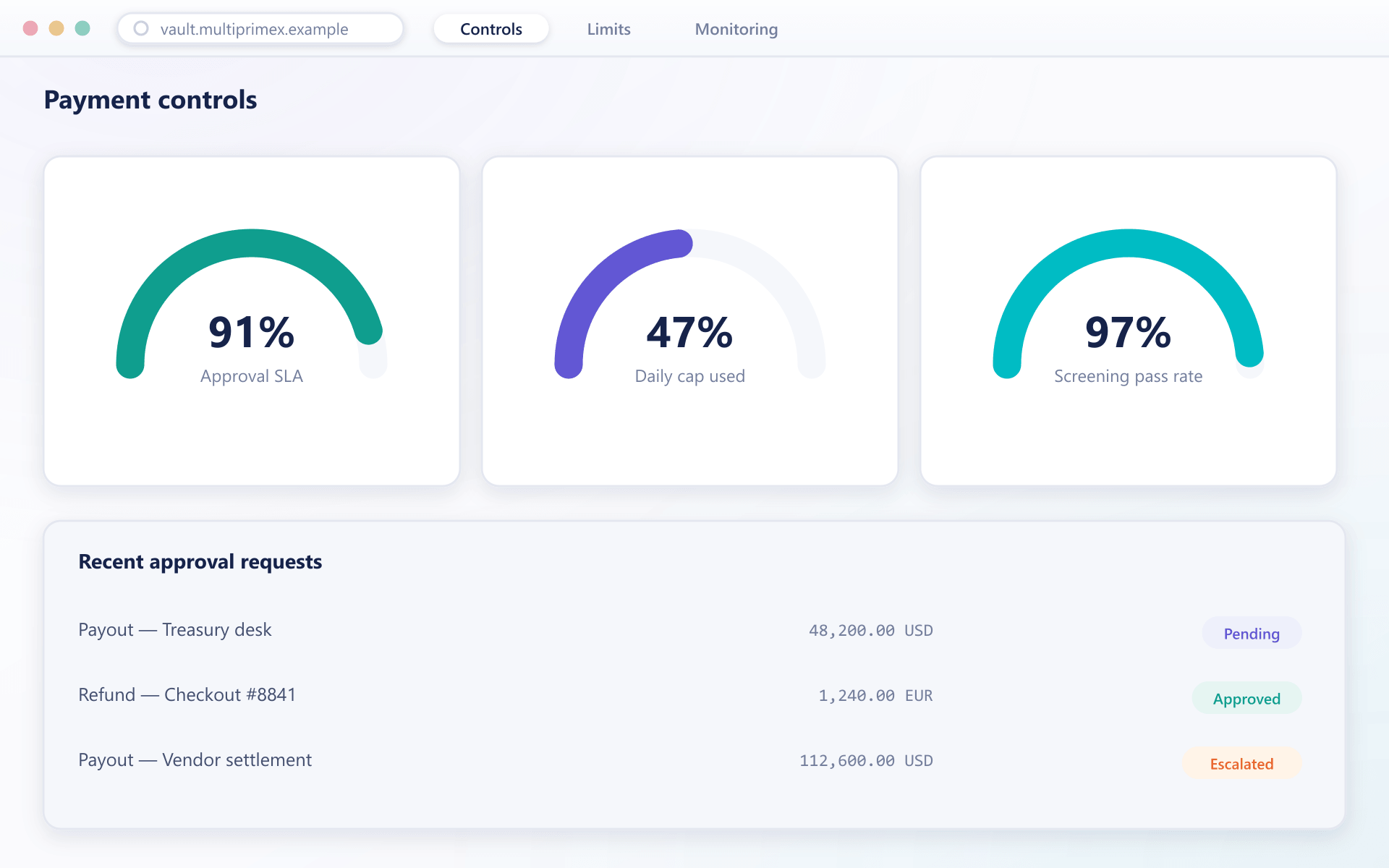Click the yellow minimize window dot
The image size is (1389, 868).
point(56,28)
